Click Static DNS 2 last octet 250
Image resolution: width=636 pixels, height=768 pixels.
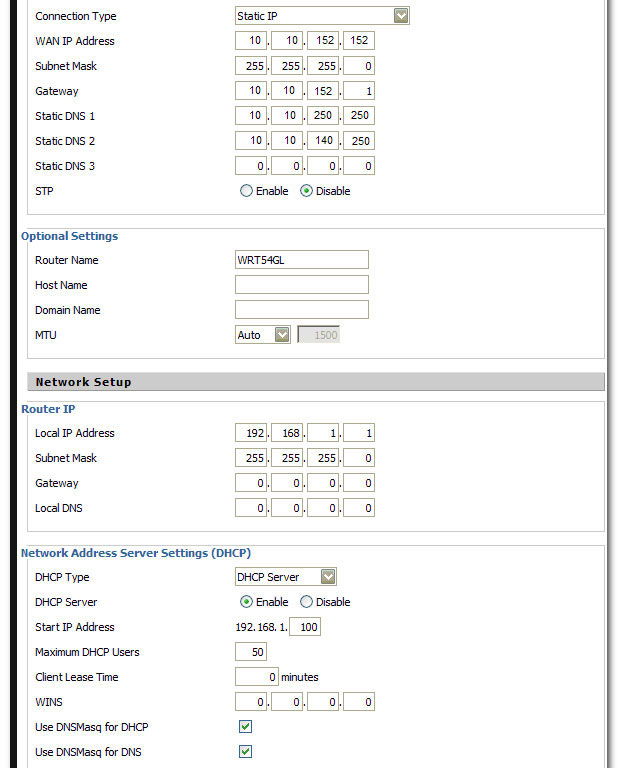[x=359, y=141]
